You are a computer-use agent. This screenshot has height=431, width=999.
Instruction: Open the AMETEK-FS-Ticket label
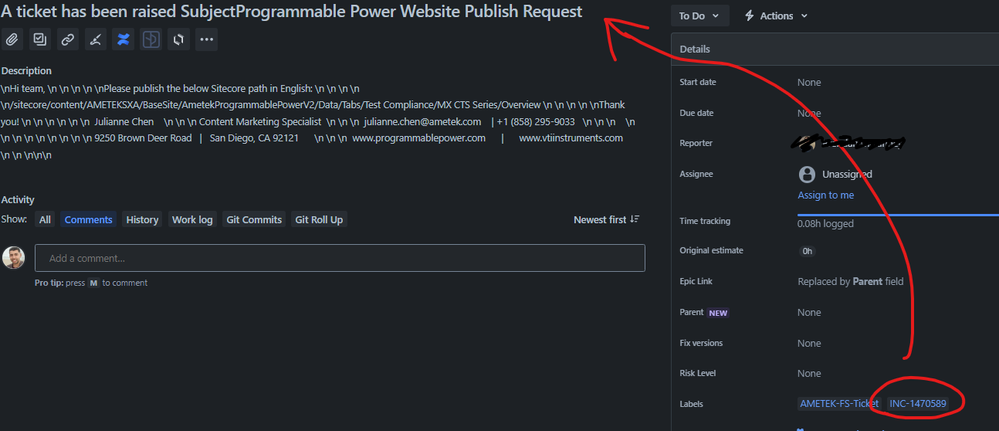pyautogui.click(x=839, y=404)
